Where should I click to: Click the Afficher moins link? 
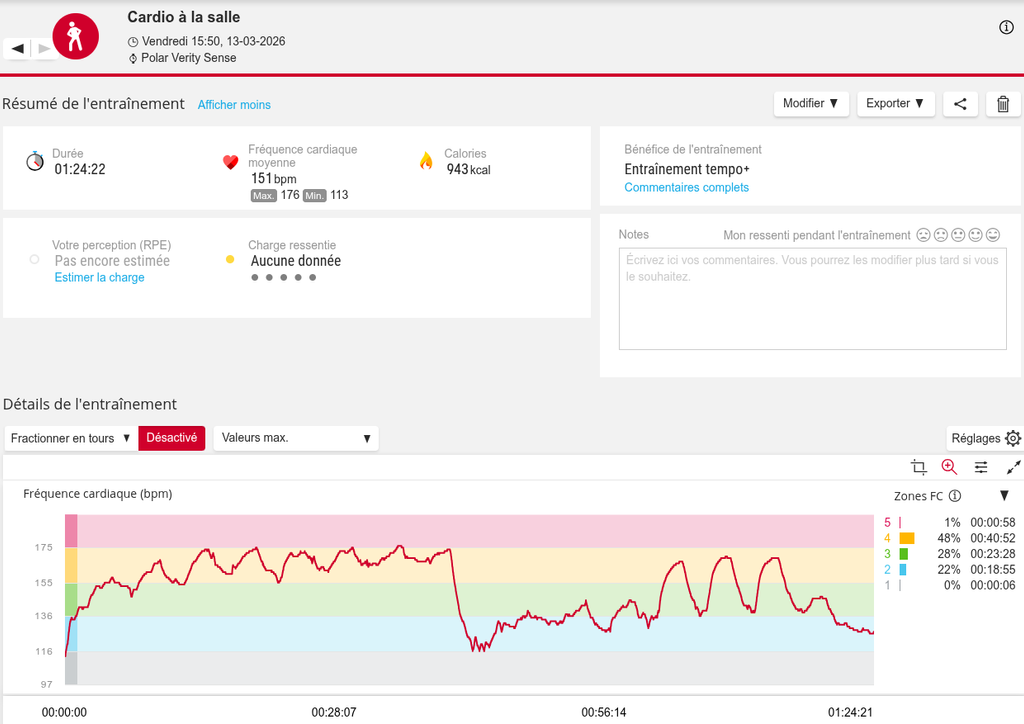point(234,105)
